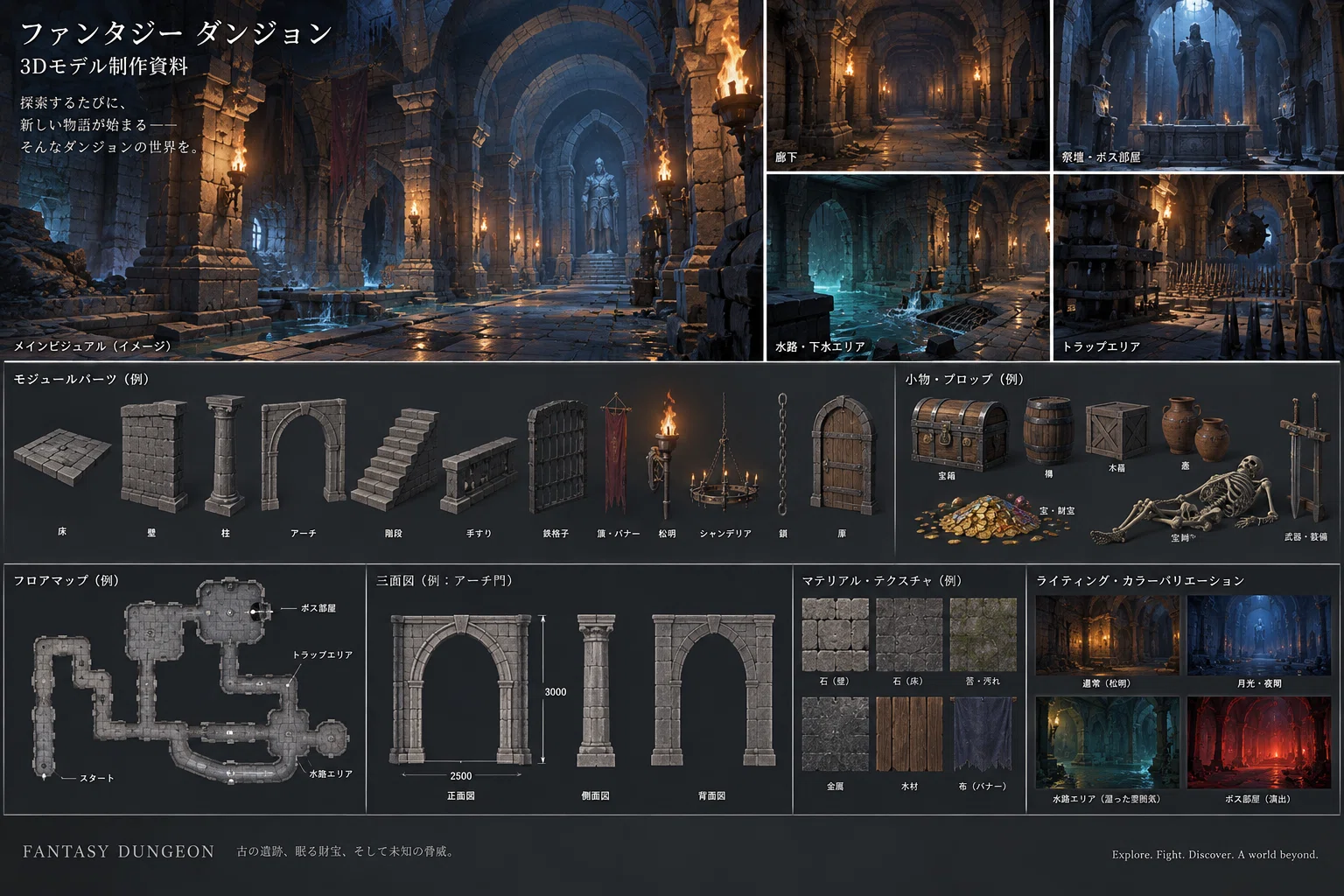Screen dimensions: 1344x896
Task: Select the lying skeleton prop
Action: pyautogui.click(x=1184, y=501)
